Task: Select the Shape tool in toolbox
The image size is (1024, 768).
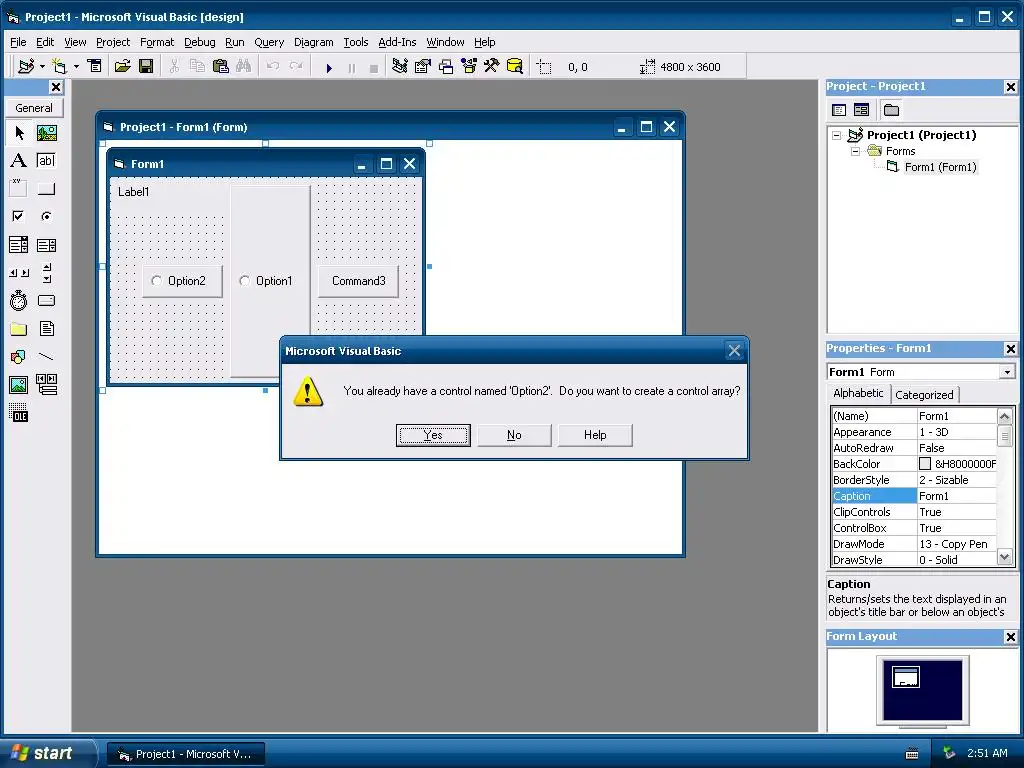Action: pos(19,357)
